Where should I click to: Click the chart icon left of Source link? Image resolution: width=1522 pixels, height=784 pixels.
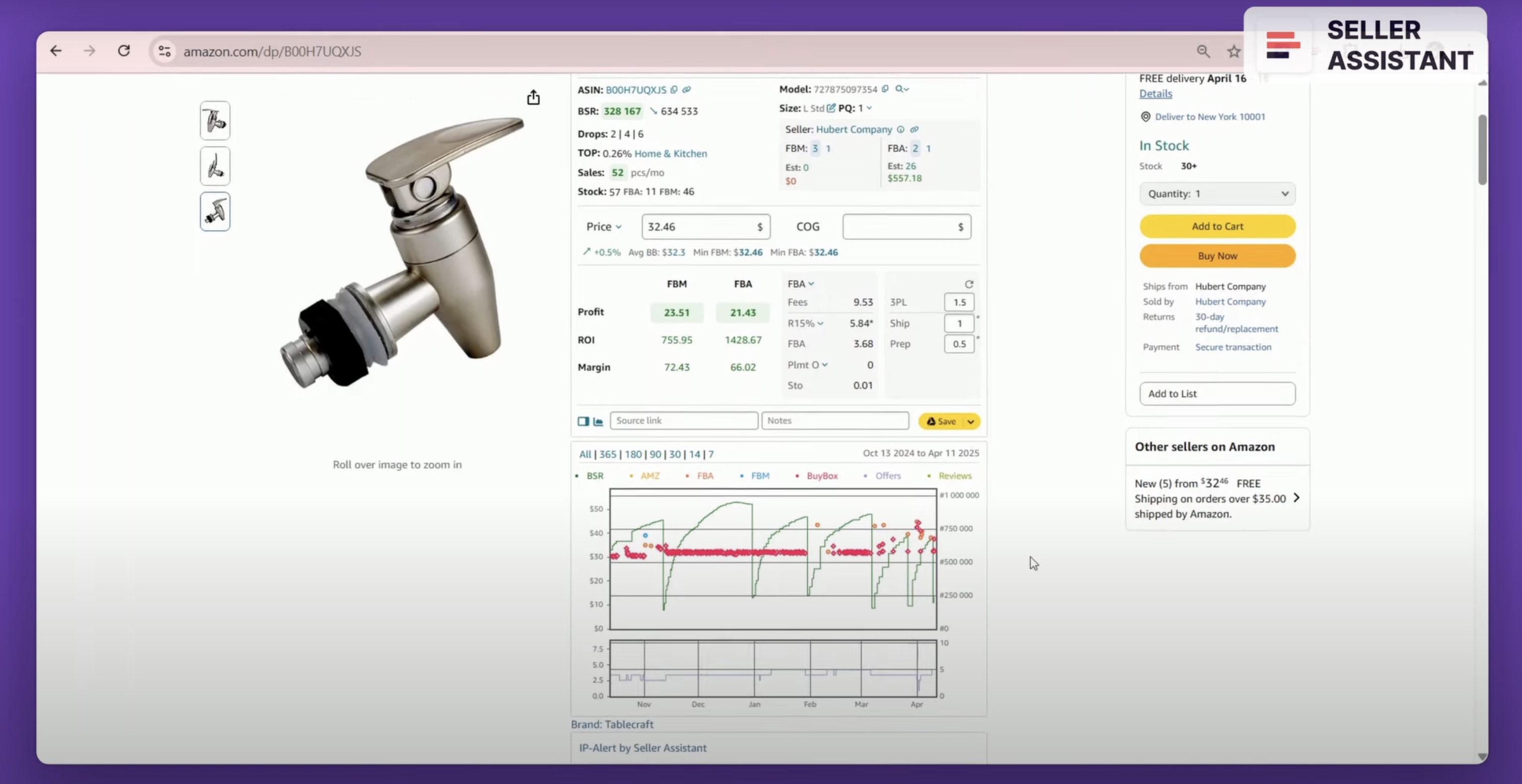(598, 421)
